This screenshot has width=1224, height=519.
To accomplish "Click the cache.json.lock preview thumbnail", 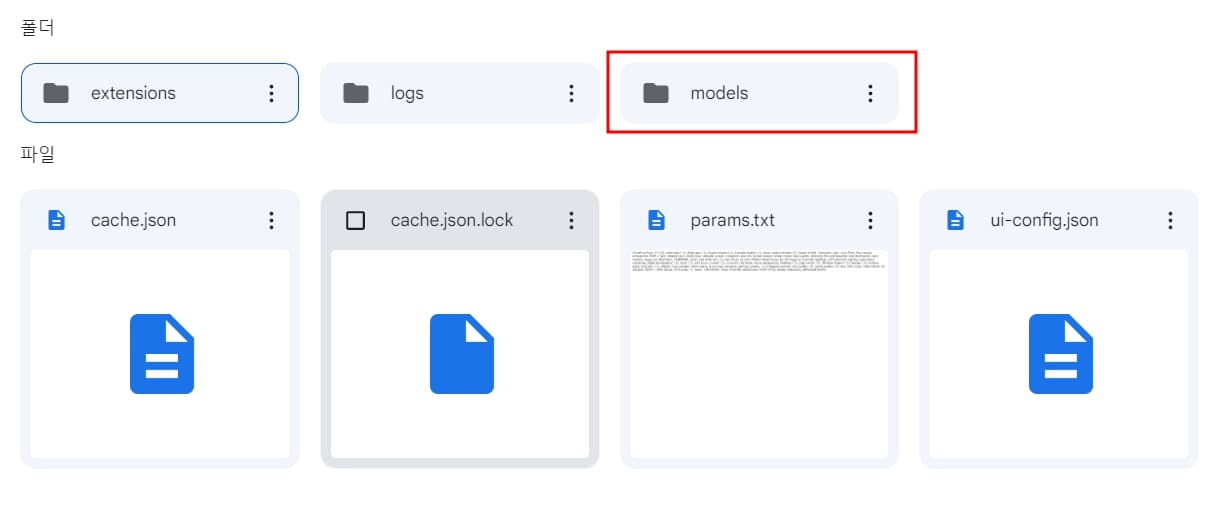I will 460,354.
